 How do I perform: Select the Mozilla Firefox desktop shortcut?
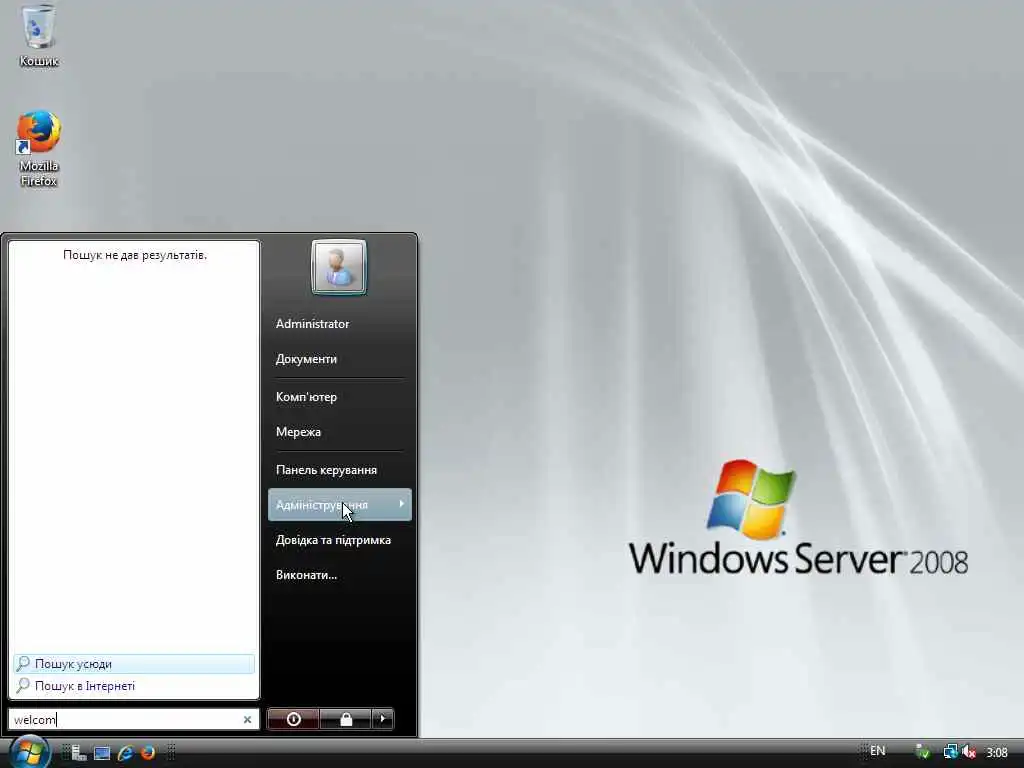(39, 148)
